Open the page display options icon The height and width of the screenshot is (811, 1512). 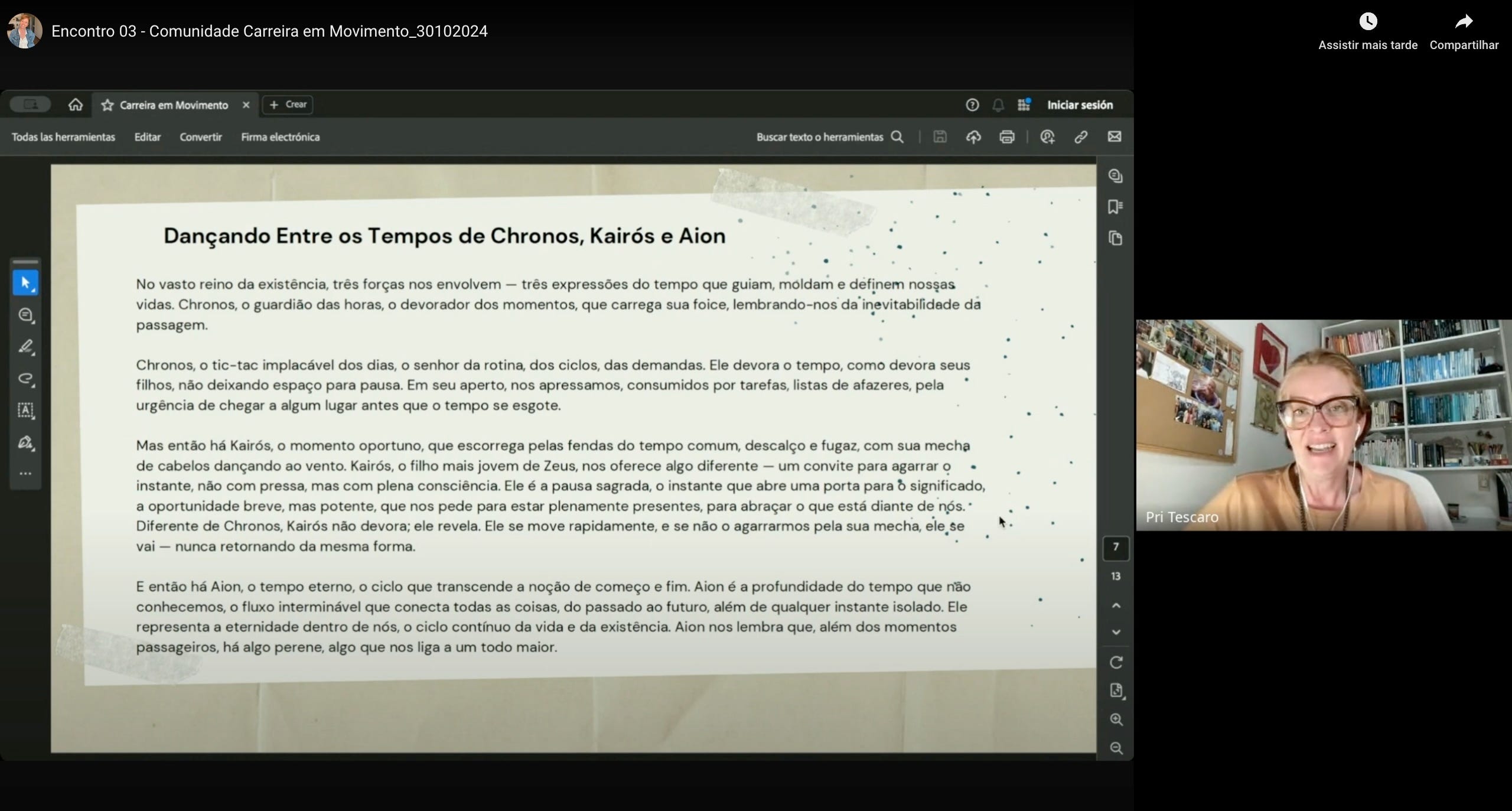(1116, 691)
